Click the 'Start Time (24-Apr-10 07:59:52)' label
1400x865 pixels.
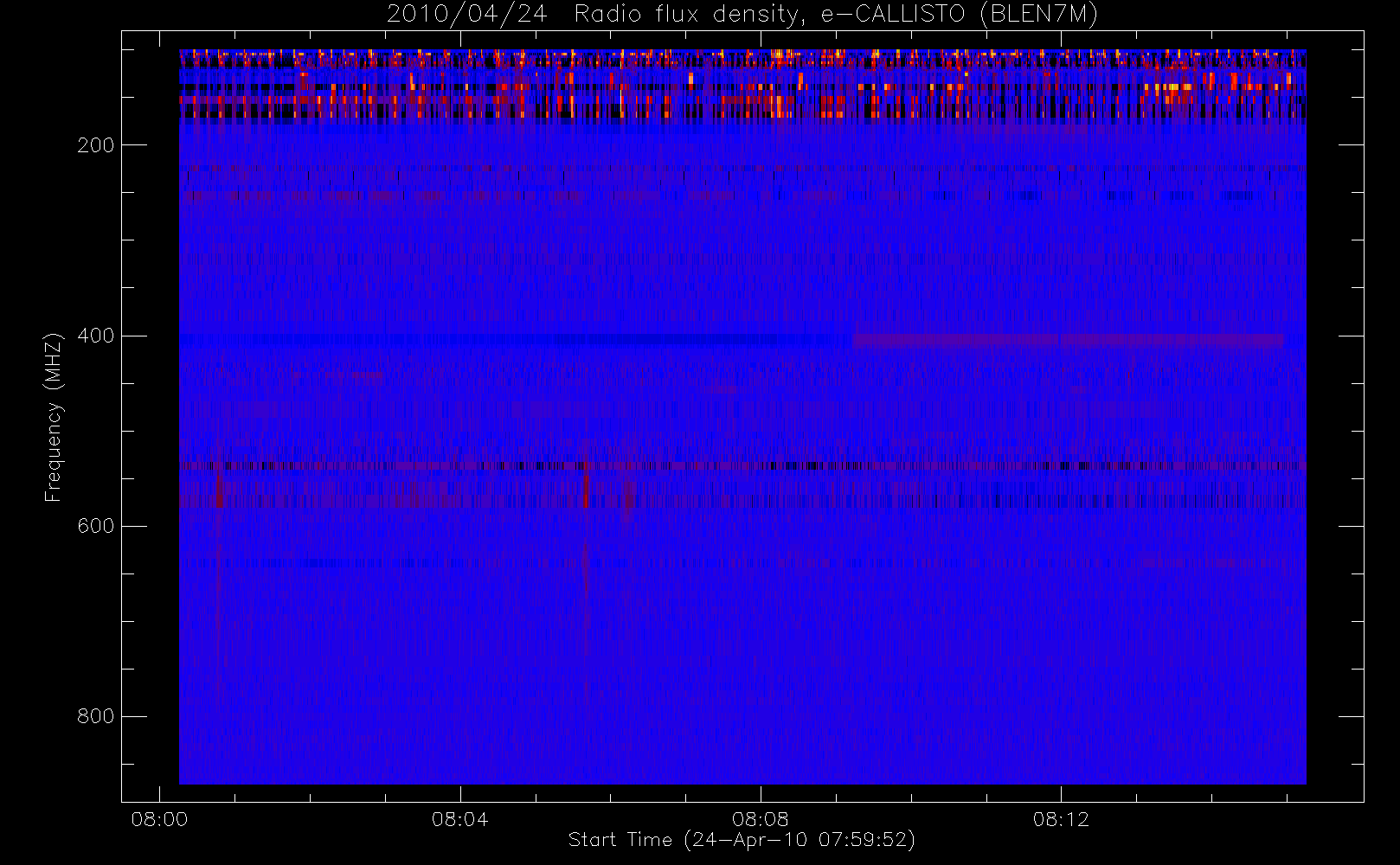(x=742, y=840)
